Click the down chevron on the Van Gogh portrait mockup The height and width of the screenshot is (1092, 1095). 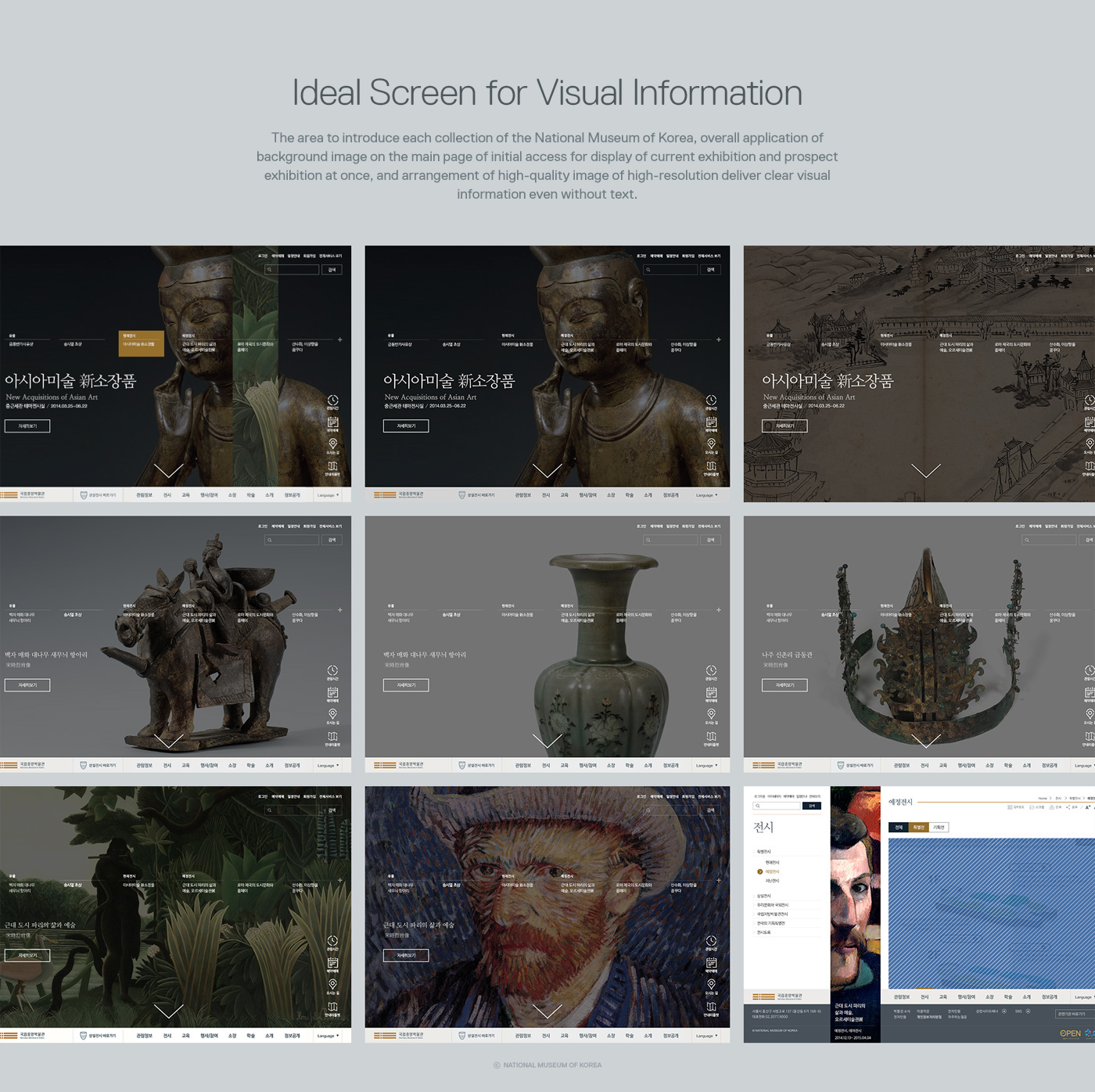click(x=547, y=1011)
